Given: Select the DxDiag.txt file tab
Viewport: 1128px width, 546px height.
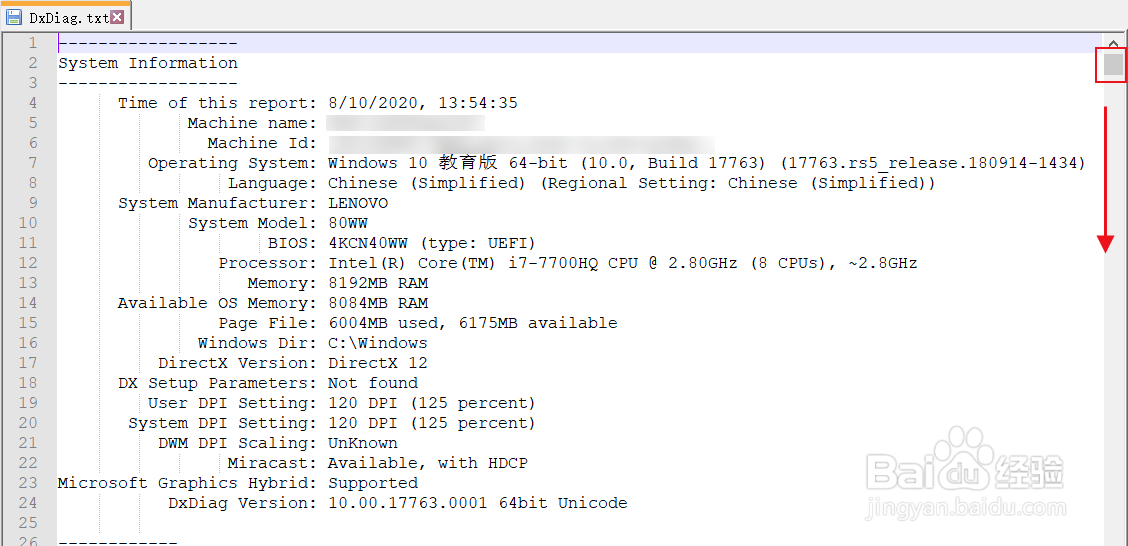Looking at the screenshot, I should point(65,16).
